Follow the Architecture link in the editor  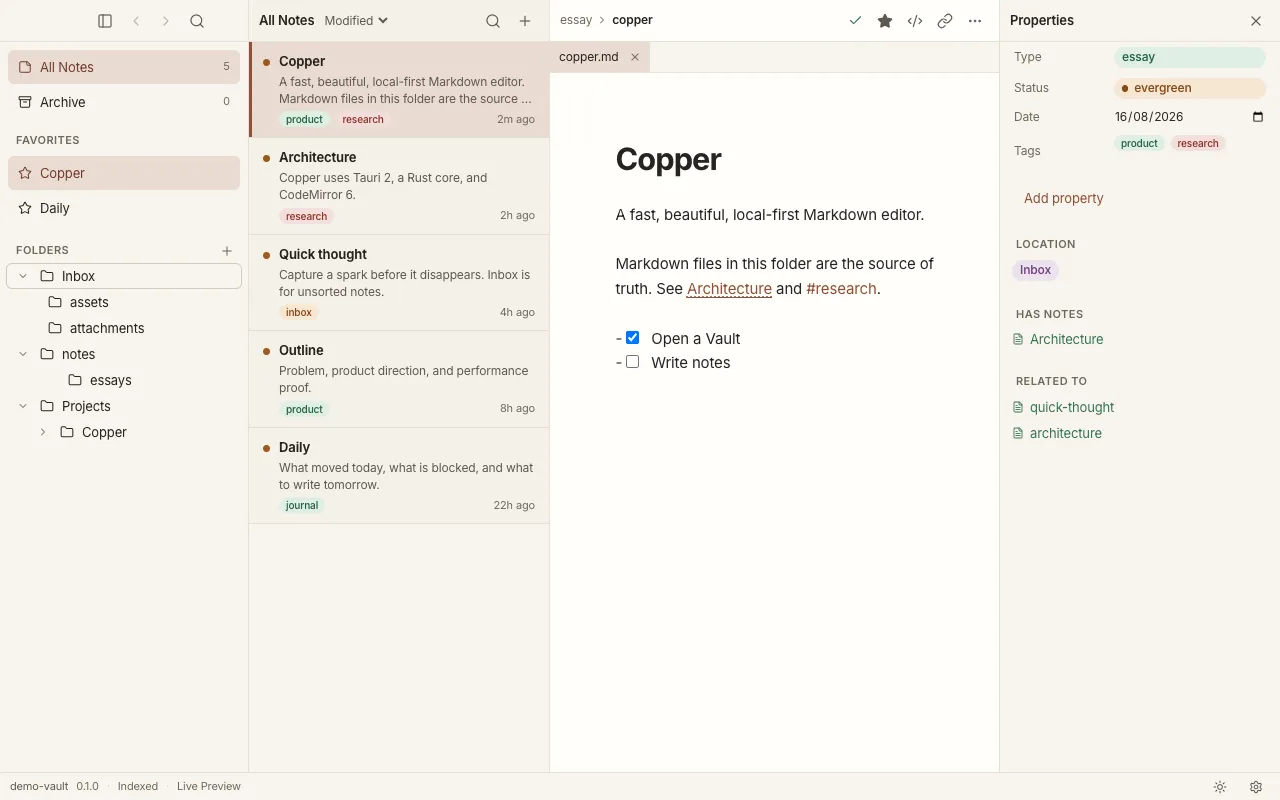point(729,289)
